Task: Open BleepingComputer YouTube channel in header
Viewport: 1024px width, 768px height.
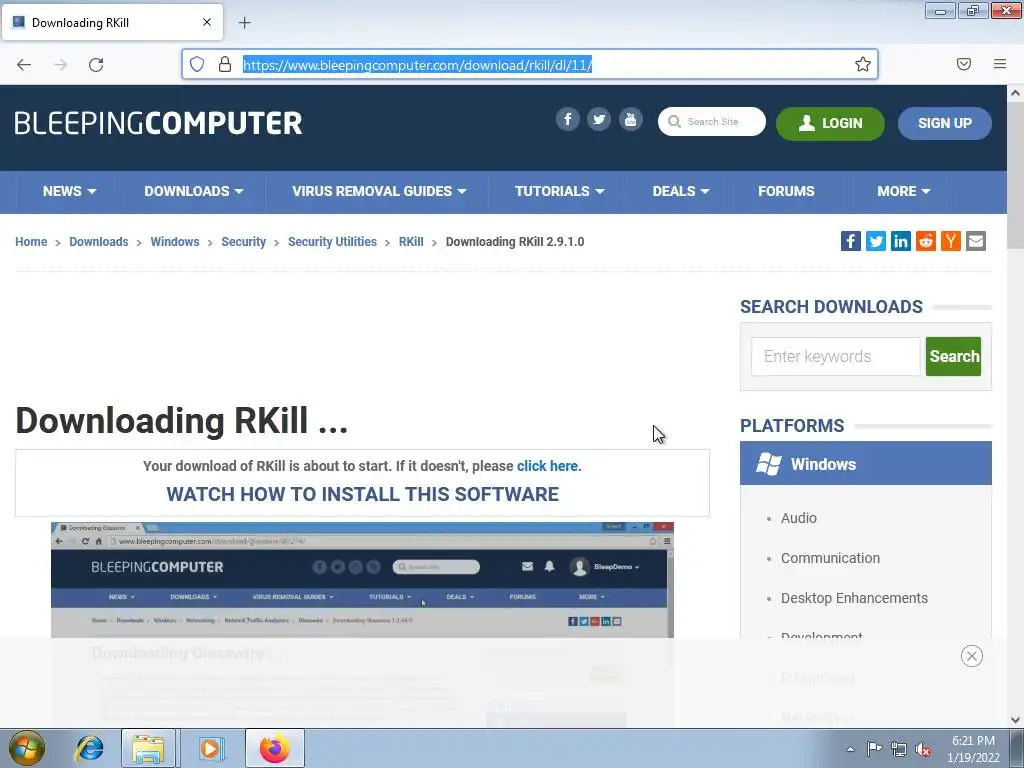Action: pos(630,120)
